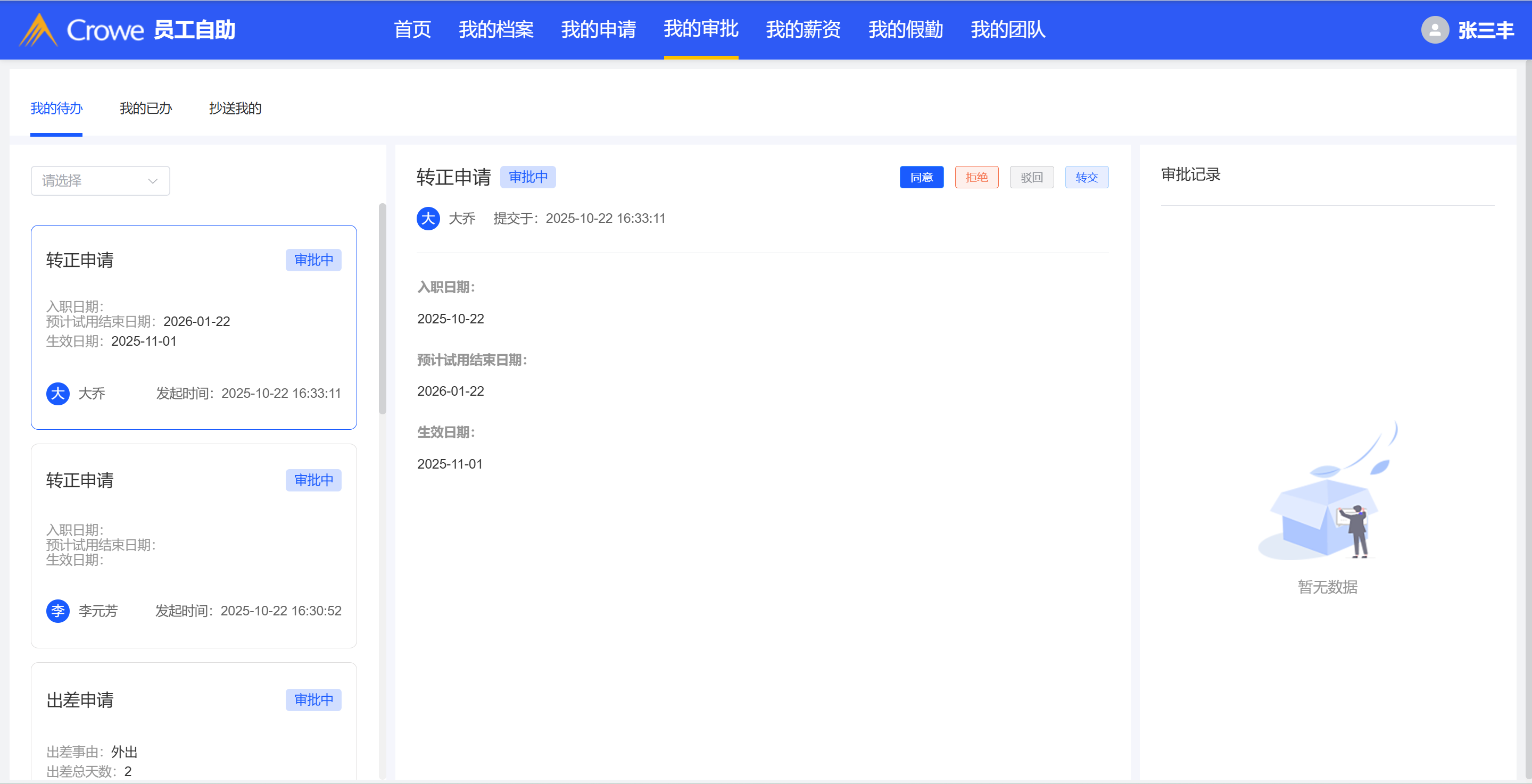
Task: Click the dropdown chevron arrow
Action: point(153,181)
